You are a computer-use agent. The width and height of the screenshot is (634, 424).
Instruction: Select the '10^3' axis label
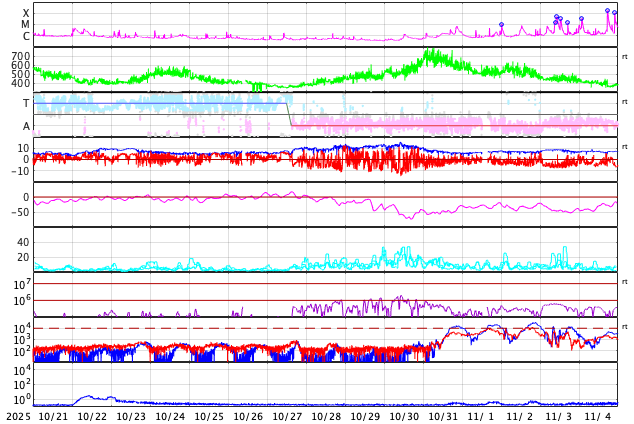22,340
